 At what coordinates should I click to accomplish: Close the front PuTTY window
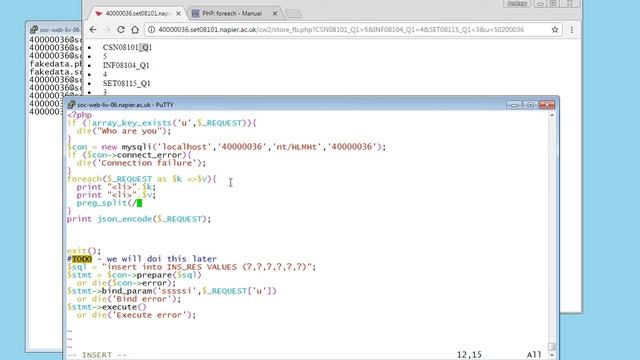click(x=547, y=104)
